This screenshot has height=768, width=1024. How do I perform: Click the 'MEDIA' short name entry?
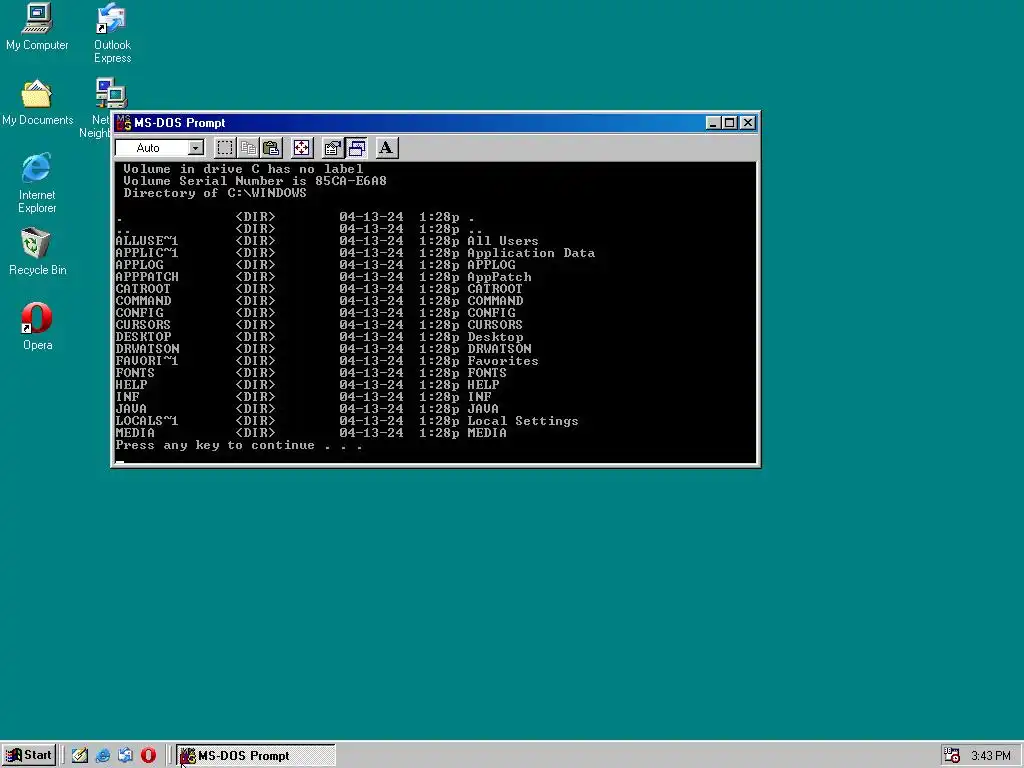click(x=135, y=433)
